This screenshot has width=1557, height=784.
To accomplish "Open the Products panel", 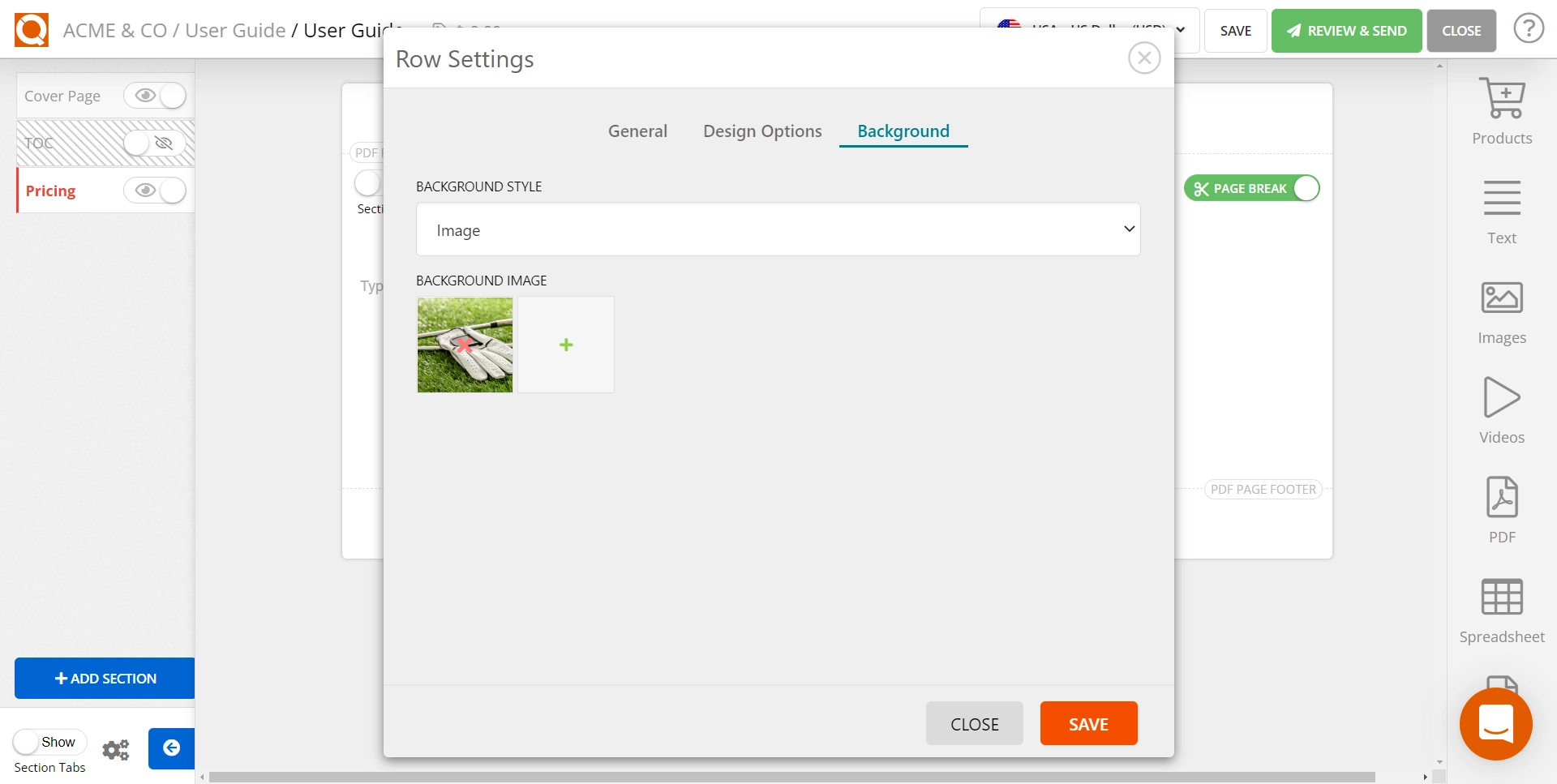I will [x=1501, y=109].
